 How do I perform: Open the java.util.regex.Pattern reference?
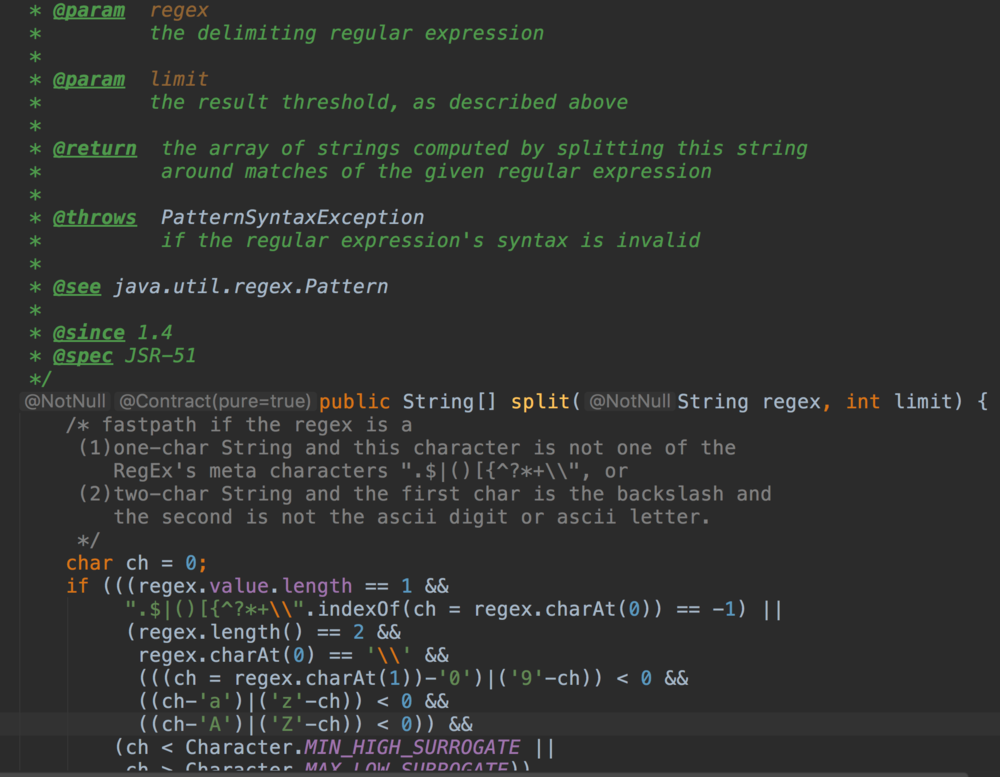click(x=250, y=287)
